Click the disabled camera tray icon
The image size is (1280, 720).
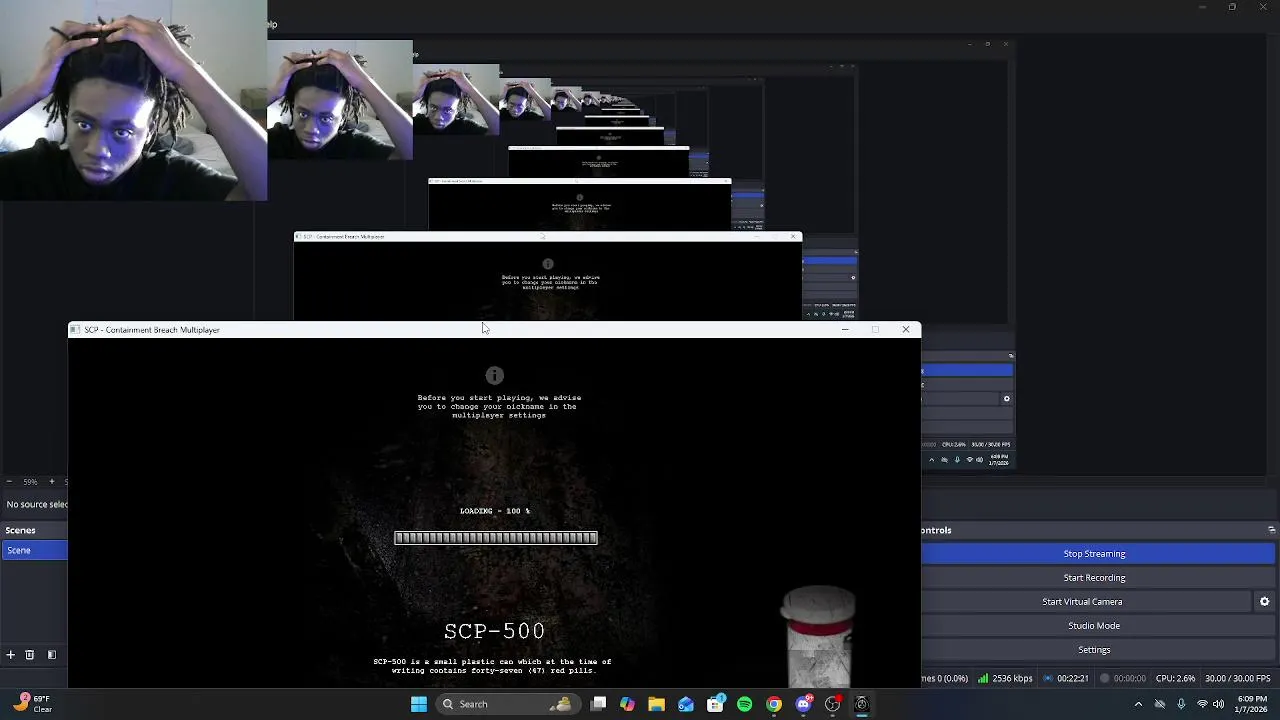coord(1160,704)
